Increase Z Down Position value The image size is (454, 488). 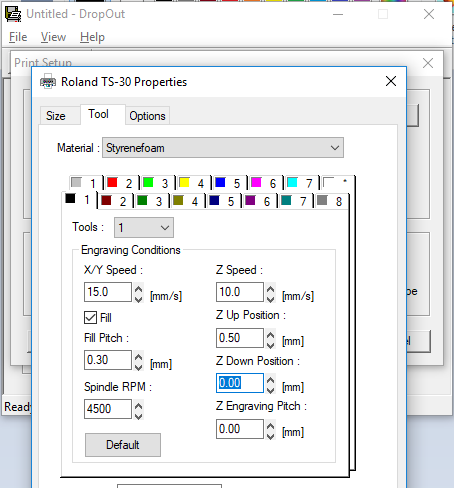coord(270,379)
